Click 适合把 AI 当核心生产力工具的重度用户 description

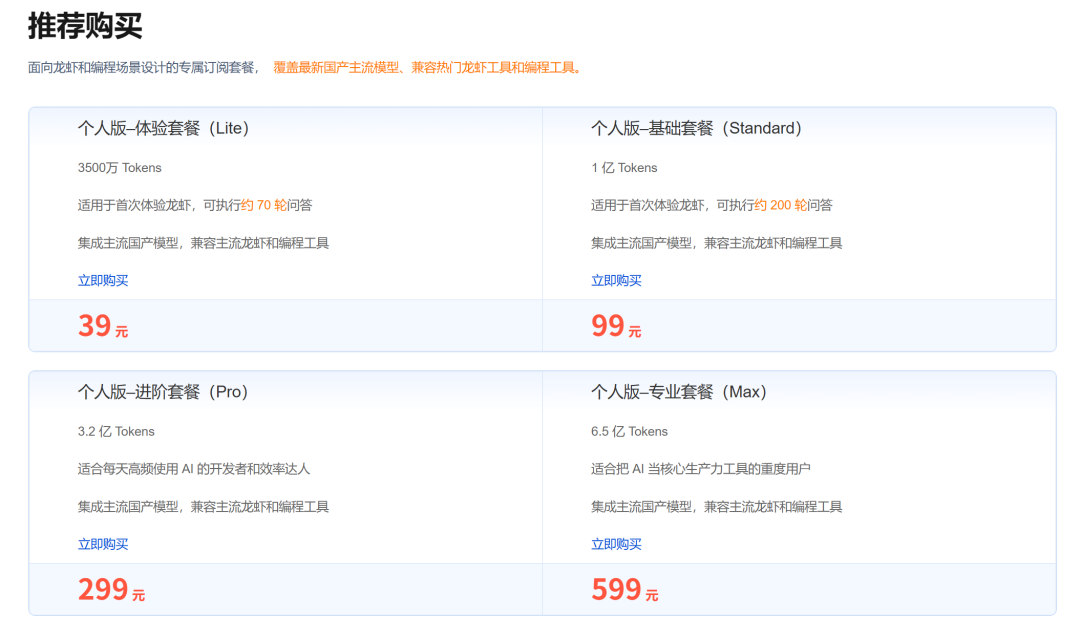click(x=700, y=469)
